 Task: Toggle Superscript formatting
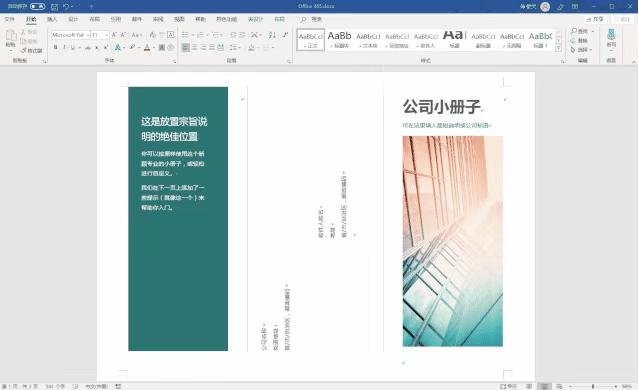point(106,48)
